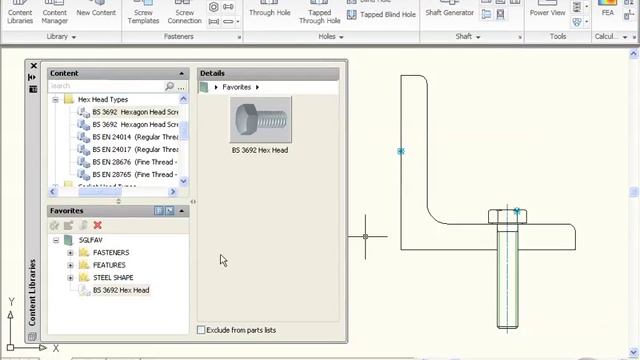Image resolution: width=640 pixels, height=360 pixels.
Task: Click the third greyed Favorites toolbar icon
Action: (x=83, y=225)
